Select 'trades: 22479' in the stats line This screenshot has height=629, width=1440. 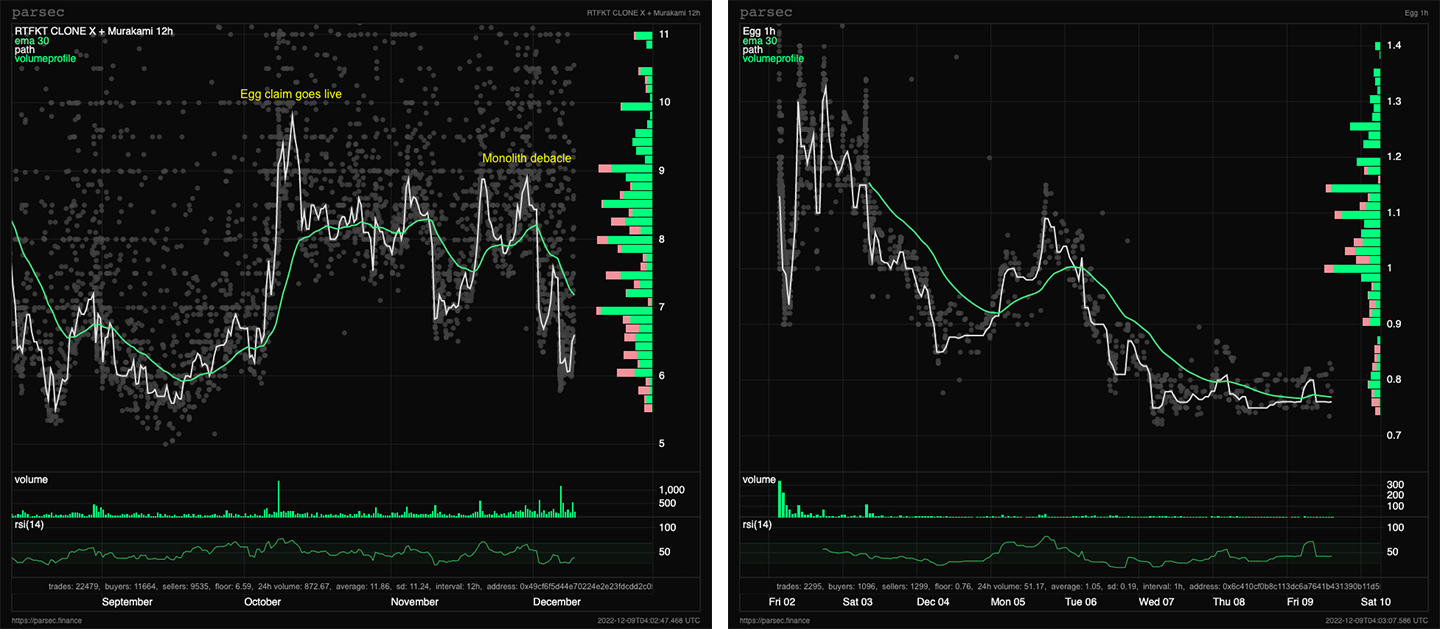point(71,586)
